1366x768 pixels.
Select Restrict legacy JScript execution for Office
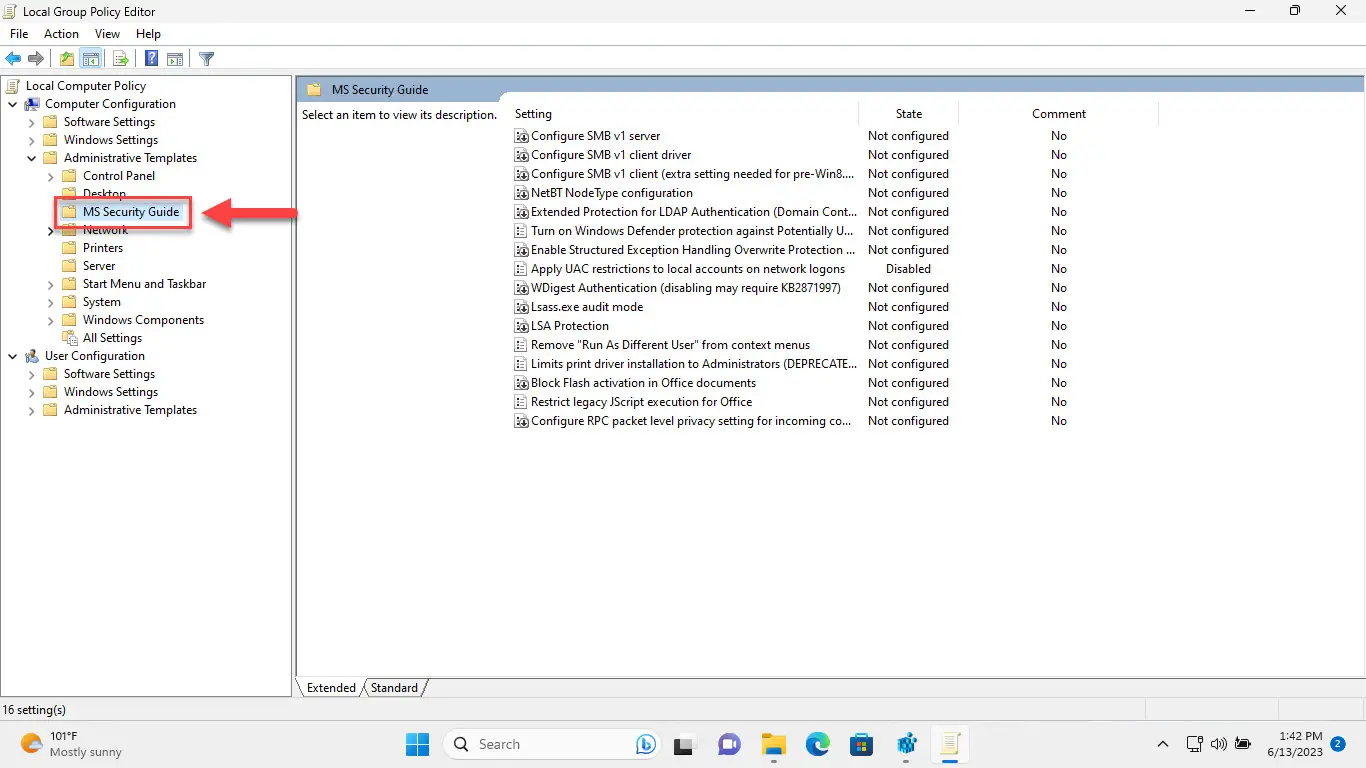click(x=641, y=402)
